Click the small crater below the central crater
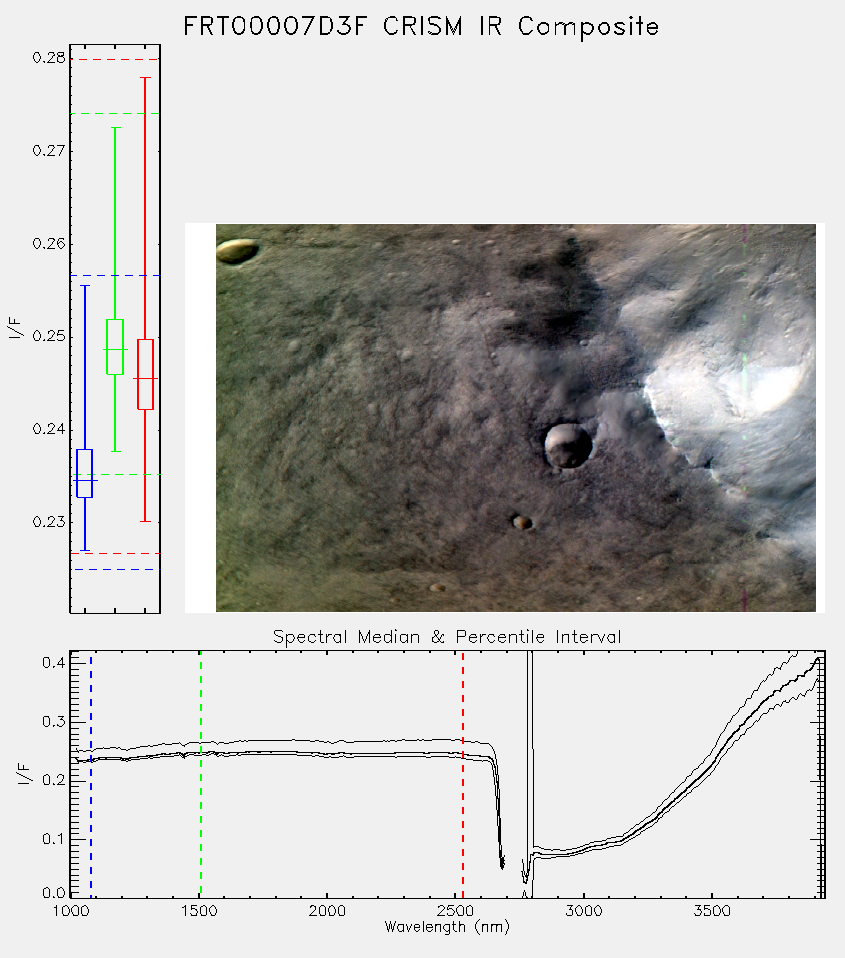845x958 pixels. tap(522, 522)
